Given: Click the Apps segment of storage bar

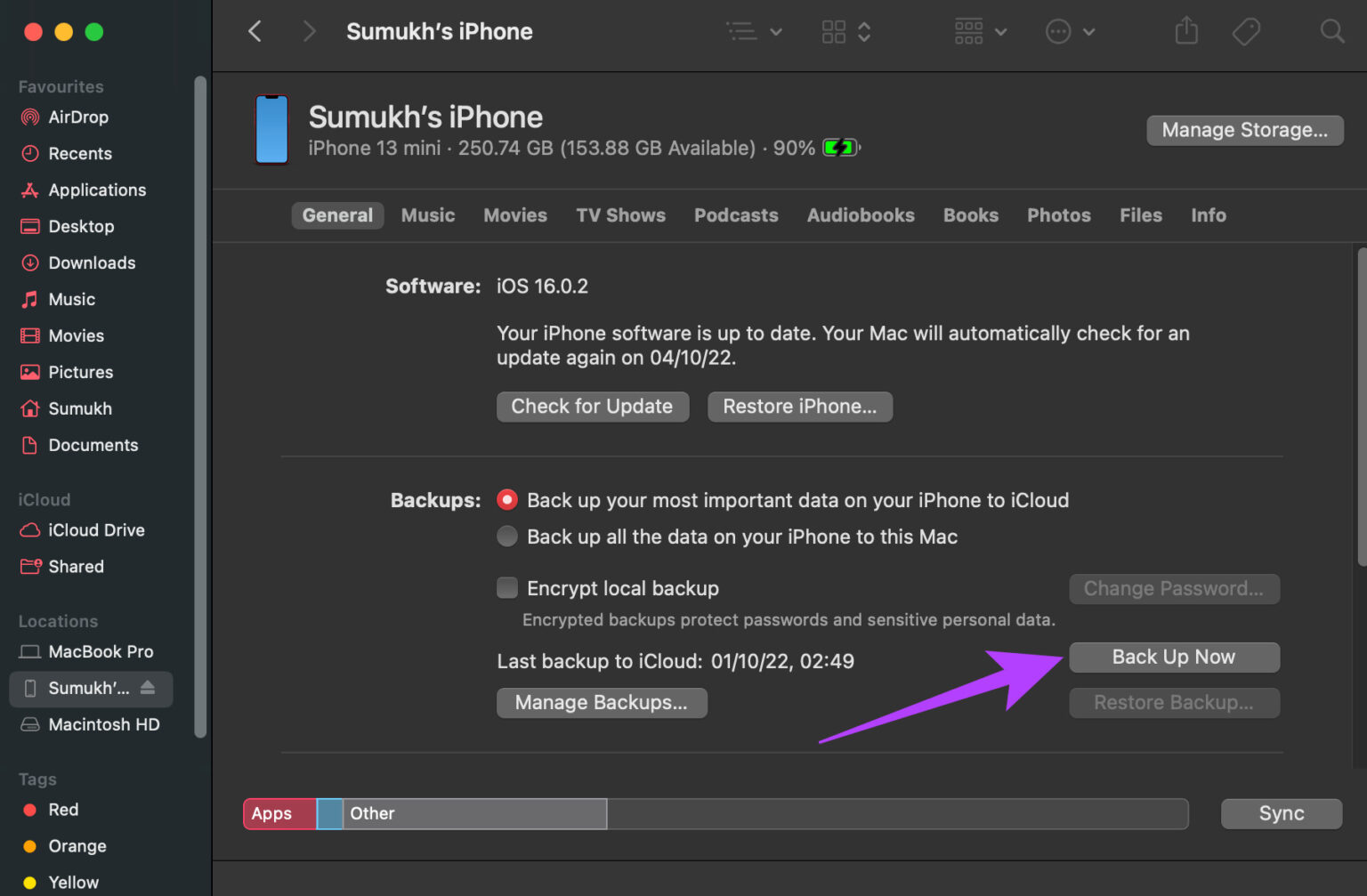Looking at the screenshot, I should point(277,813).
